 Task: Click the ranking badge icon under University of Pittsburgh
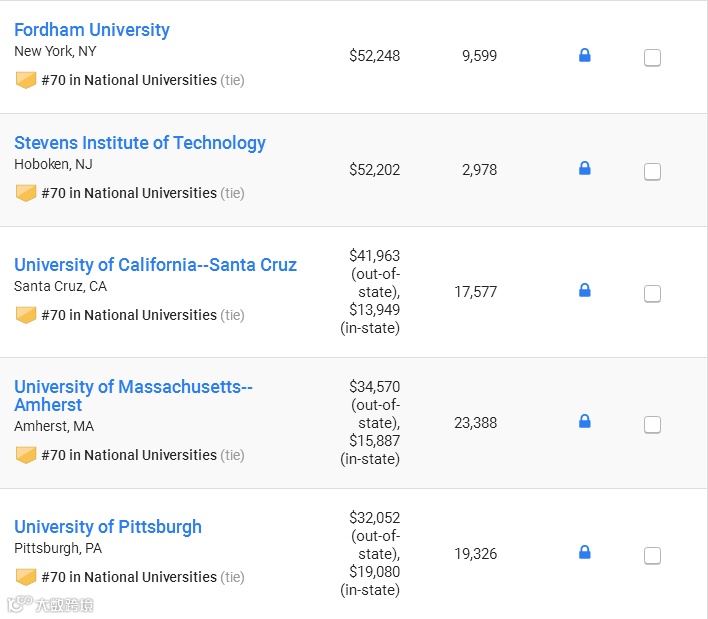26,577
